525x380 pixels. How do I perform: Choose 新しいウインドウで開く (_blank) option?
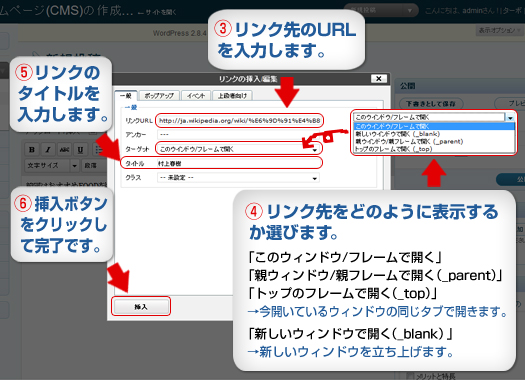(397, 134)
